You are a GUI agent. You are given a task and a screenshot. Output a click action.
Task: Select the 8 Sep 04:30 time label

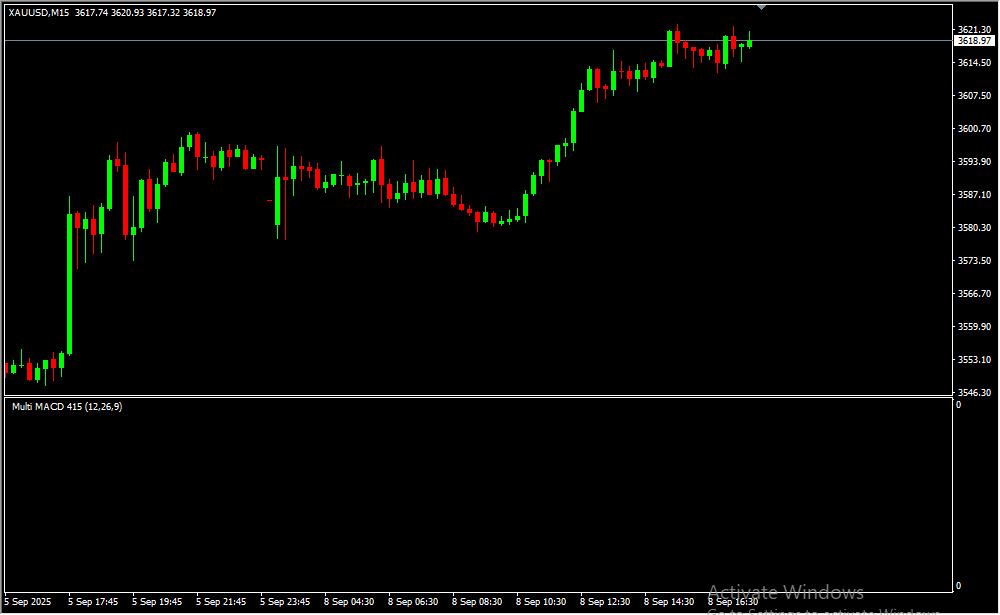point(351,602)
